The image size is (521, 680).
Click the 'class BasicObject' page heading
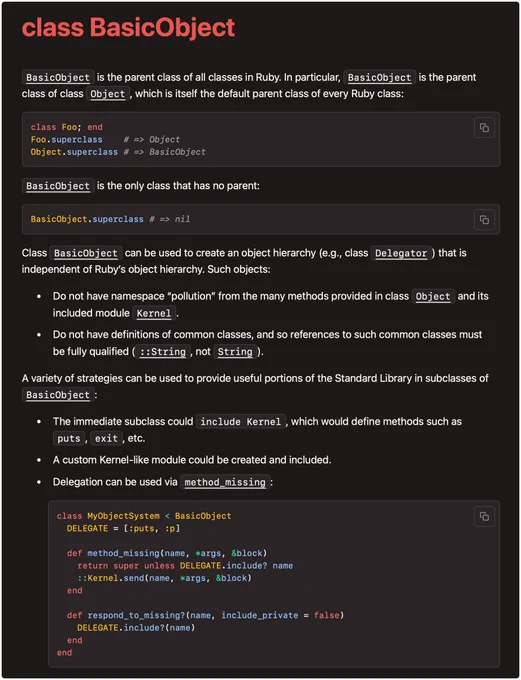pyautogui.click(x=128, y=27)
